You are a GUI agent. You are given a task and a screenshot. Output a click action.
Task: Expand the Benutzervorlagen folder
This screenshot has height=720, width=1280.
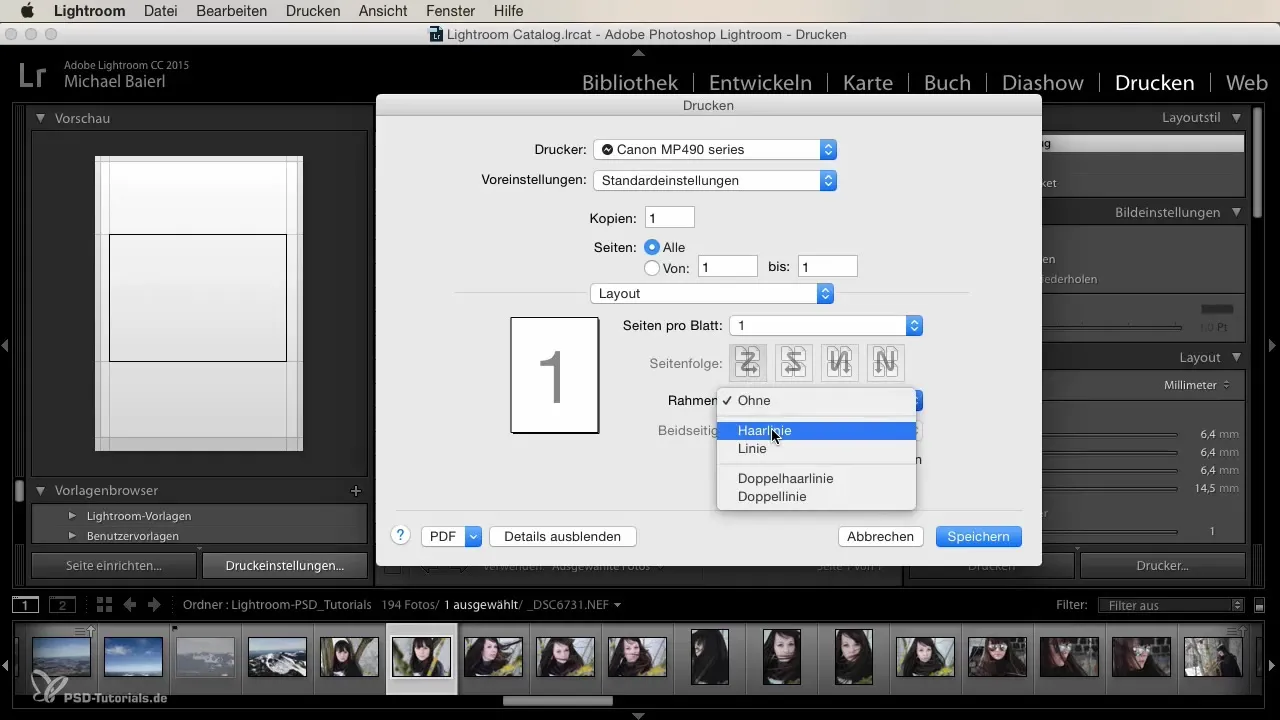tap(72, 536)
